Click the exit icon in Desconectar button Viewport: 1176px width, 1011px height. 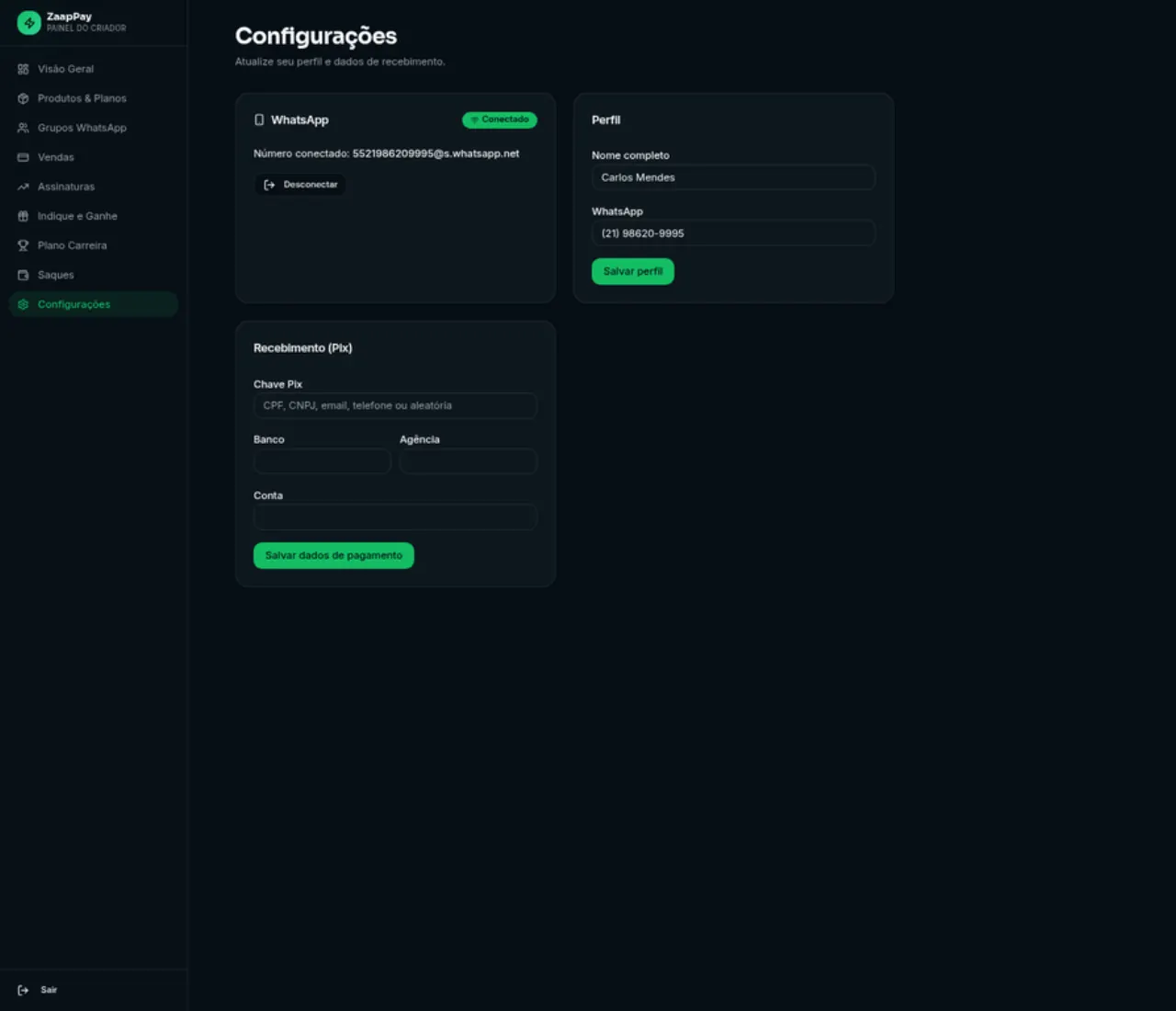pyautogui.click(x=269, y=185)
